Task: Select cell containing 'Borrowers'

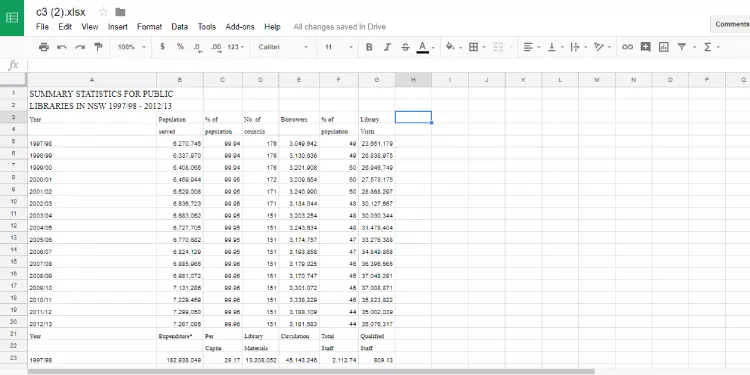Action: pyautogui.click(x=299, y=118)
